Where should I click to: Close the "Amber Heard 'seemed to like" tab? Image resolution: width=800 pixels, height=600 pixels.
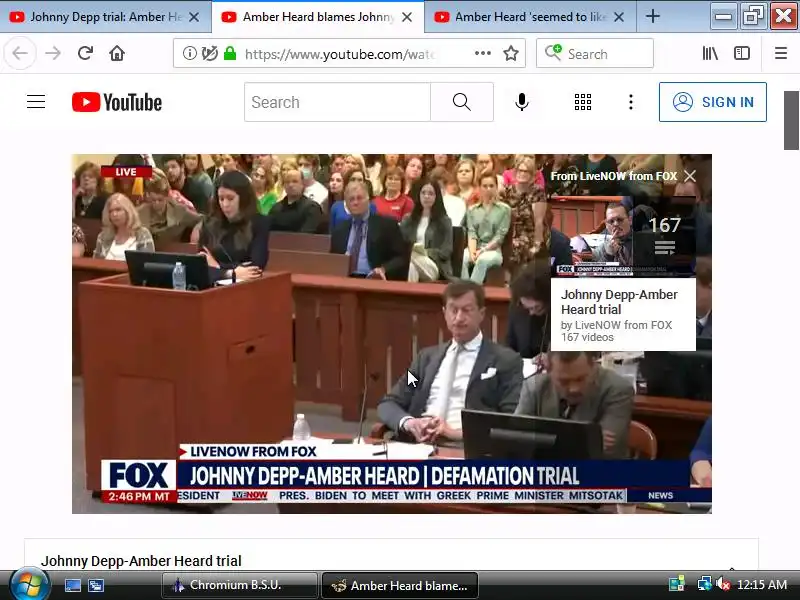pos(619,17)
